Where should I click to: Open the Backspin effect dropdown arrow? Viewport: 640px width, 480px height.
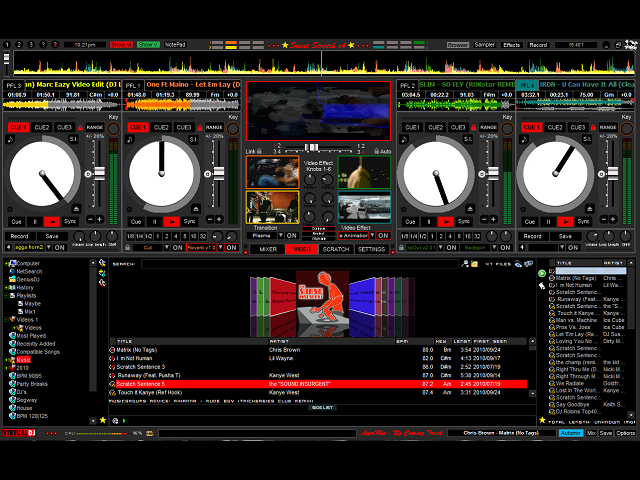(495, 247)
